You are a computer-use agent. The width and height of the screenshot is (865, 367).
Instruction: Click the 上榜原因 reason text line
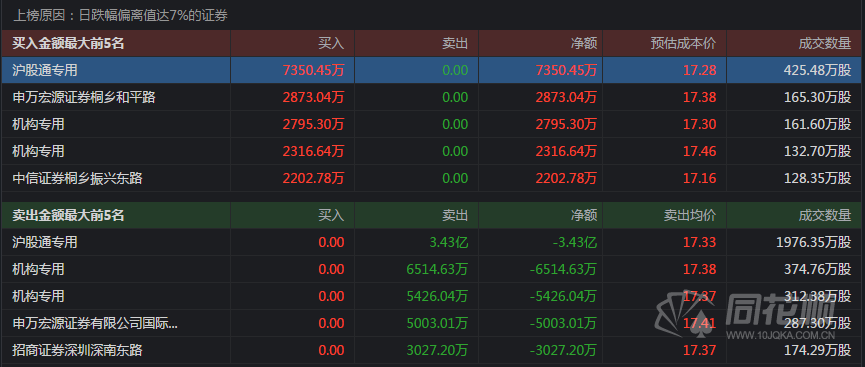tap(120, 15)
